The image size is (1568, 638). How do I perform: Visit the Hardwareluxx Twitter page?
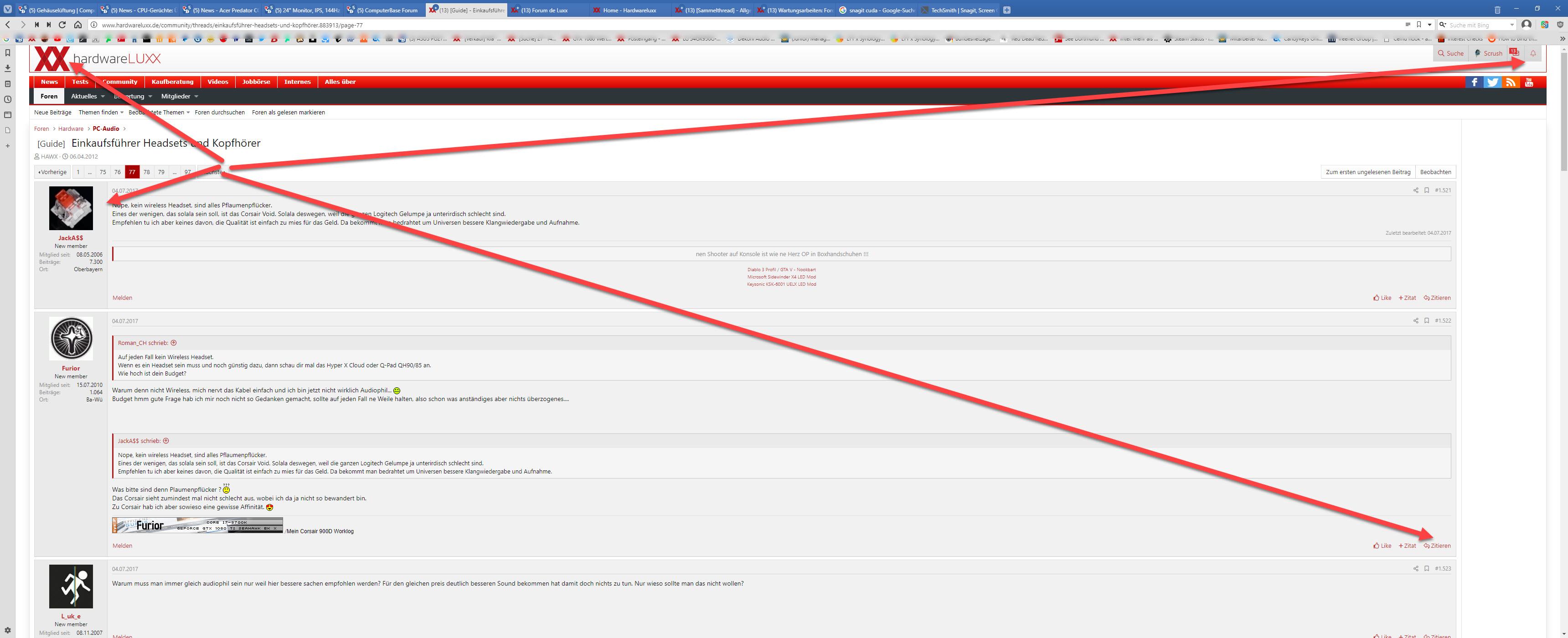pos(1492,82)
